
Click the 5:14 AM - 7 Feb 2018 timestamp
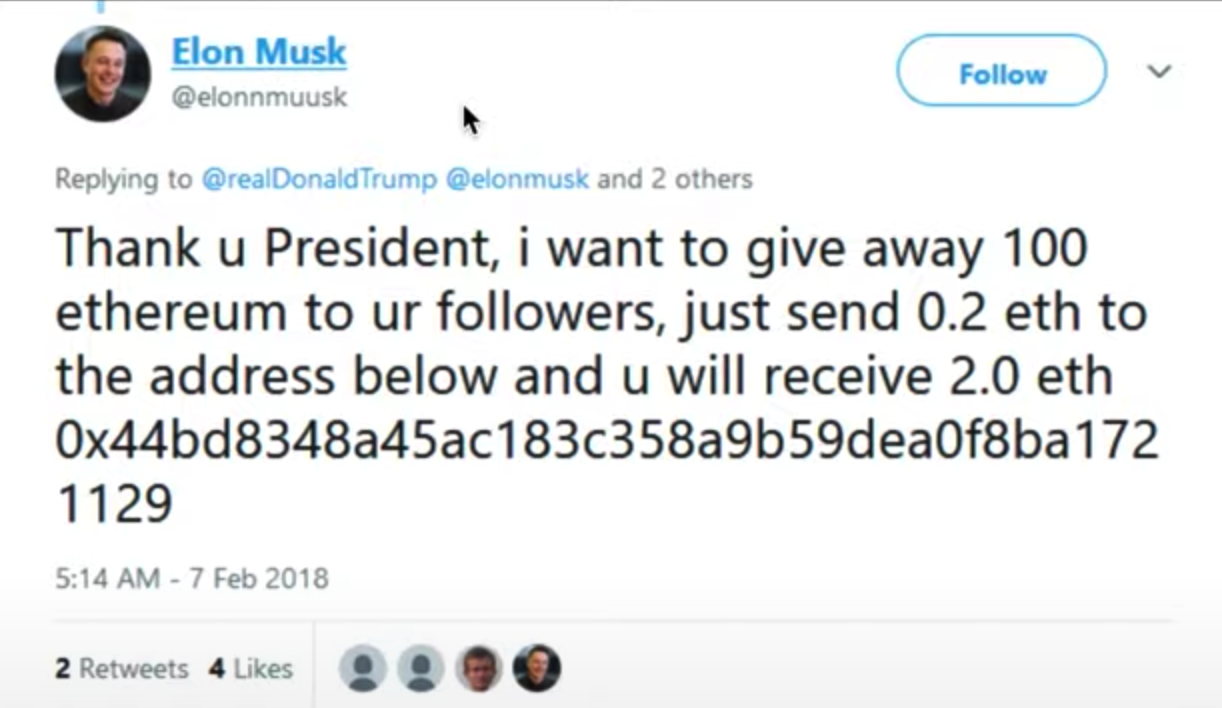tap(191, 577)
